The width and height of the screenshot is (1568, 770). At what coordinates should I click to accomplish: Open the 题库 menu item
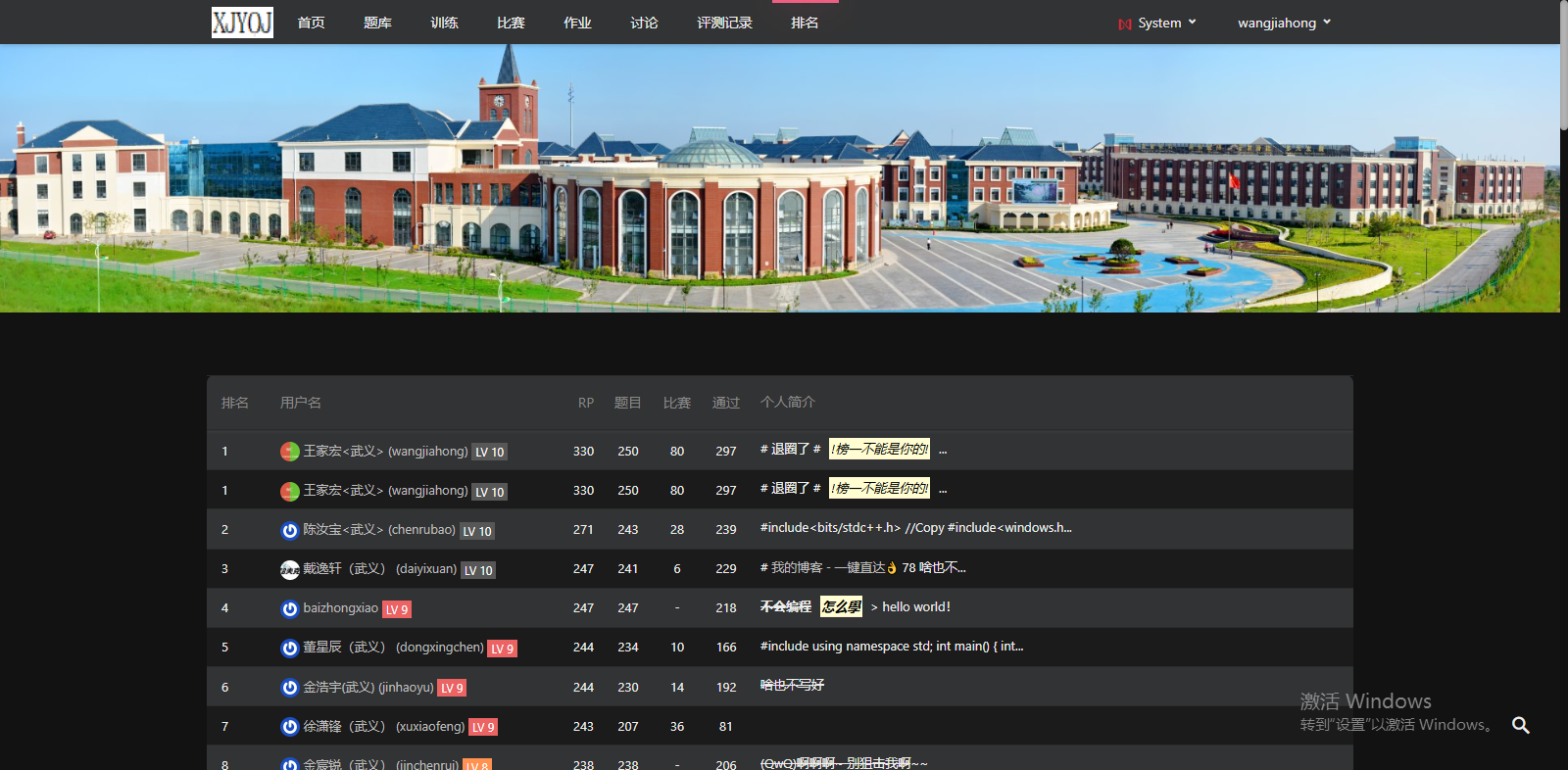pos(377,23)
